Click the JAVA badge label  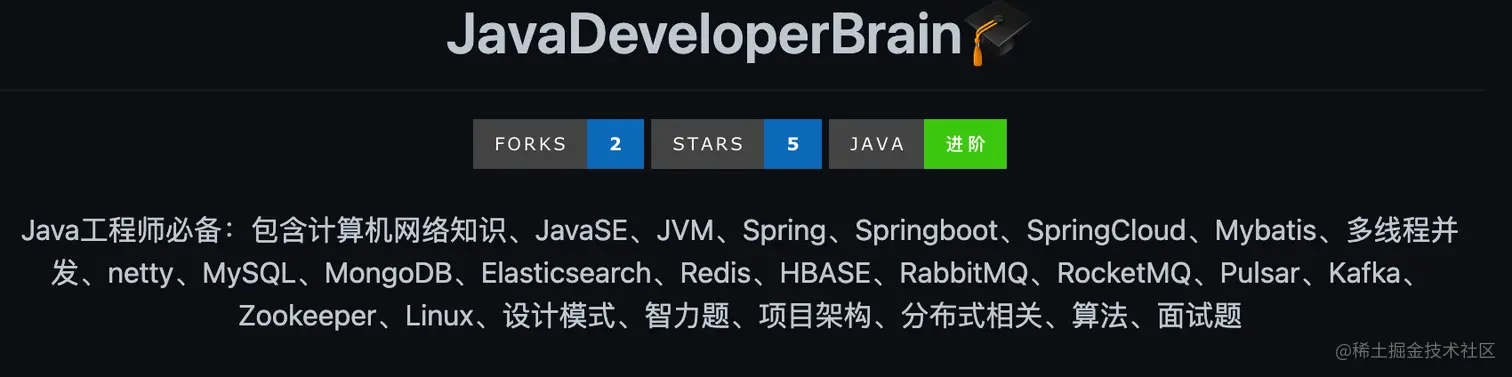tap(877, 144)
